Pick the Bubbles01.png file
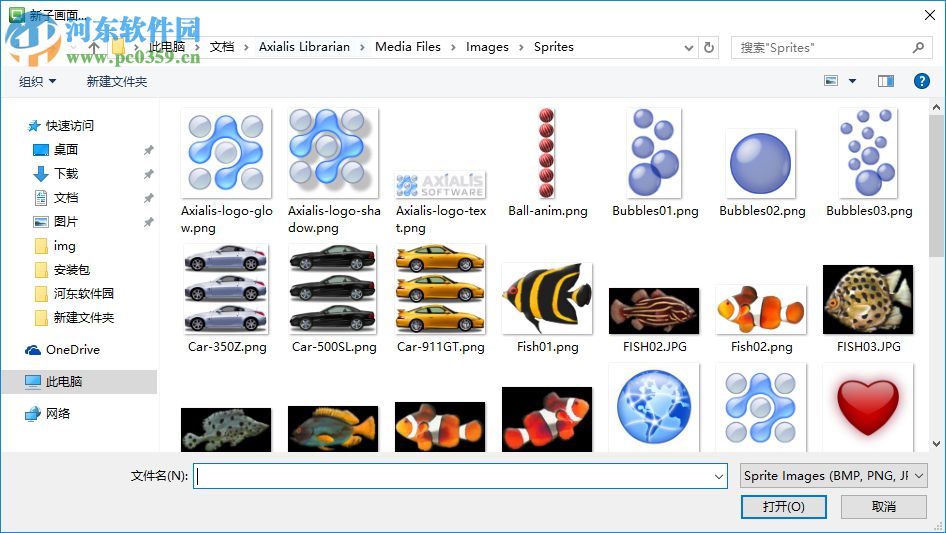Image resolution: width=946 pixels, height=533 pixels. click(654, 153)
